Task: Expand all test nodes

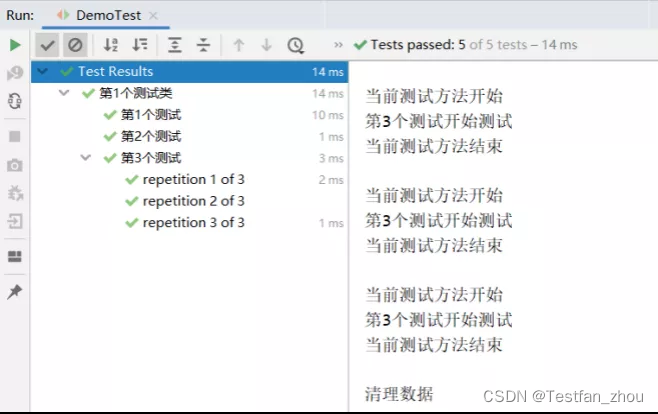Action: pos(175,45)
